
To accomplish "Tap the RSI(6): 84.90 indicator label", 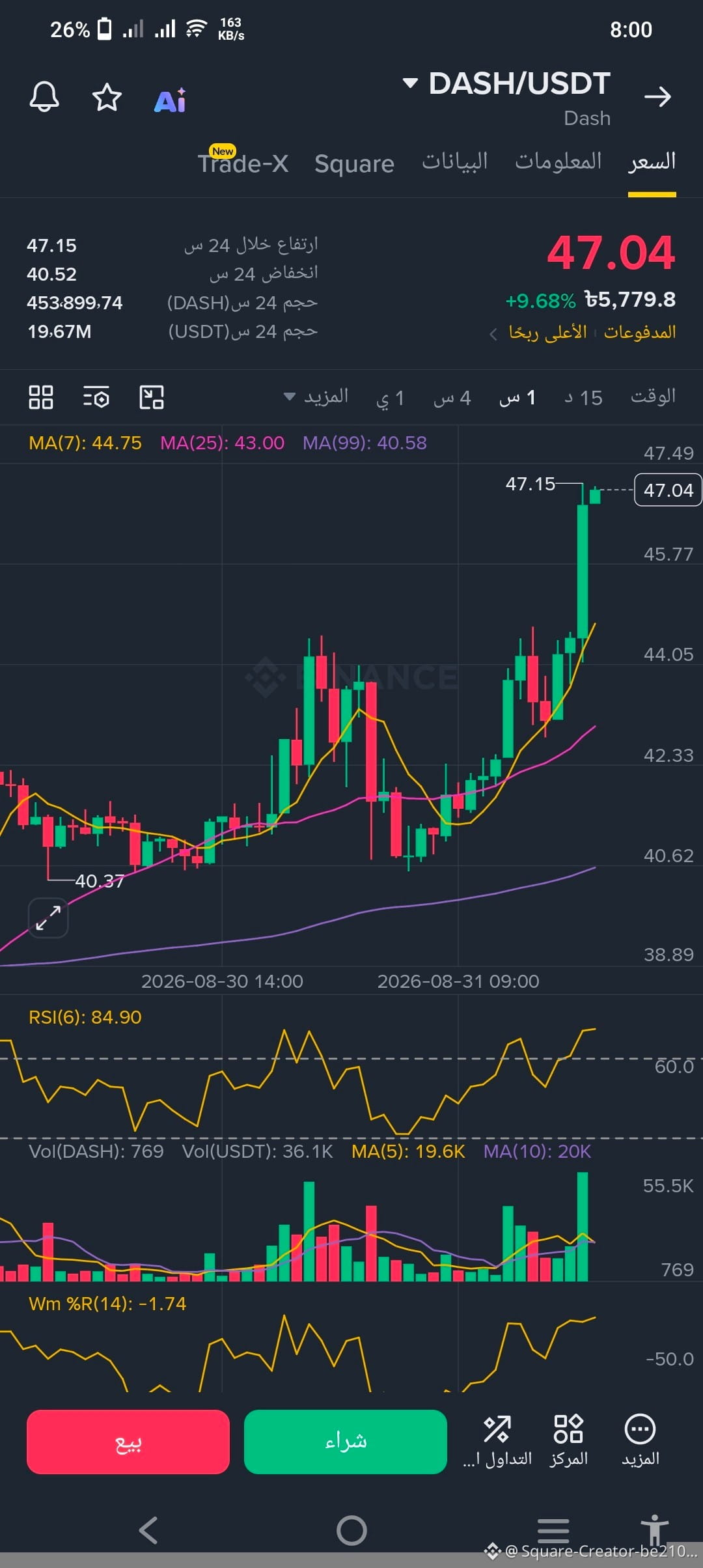I will click(x=85, y=1017).
